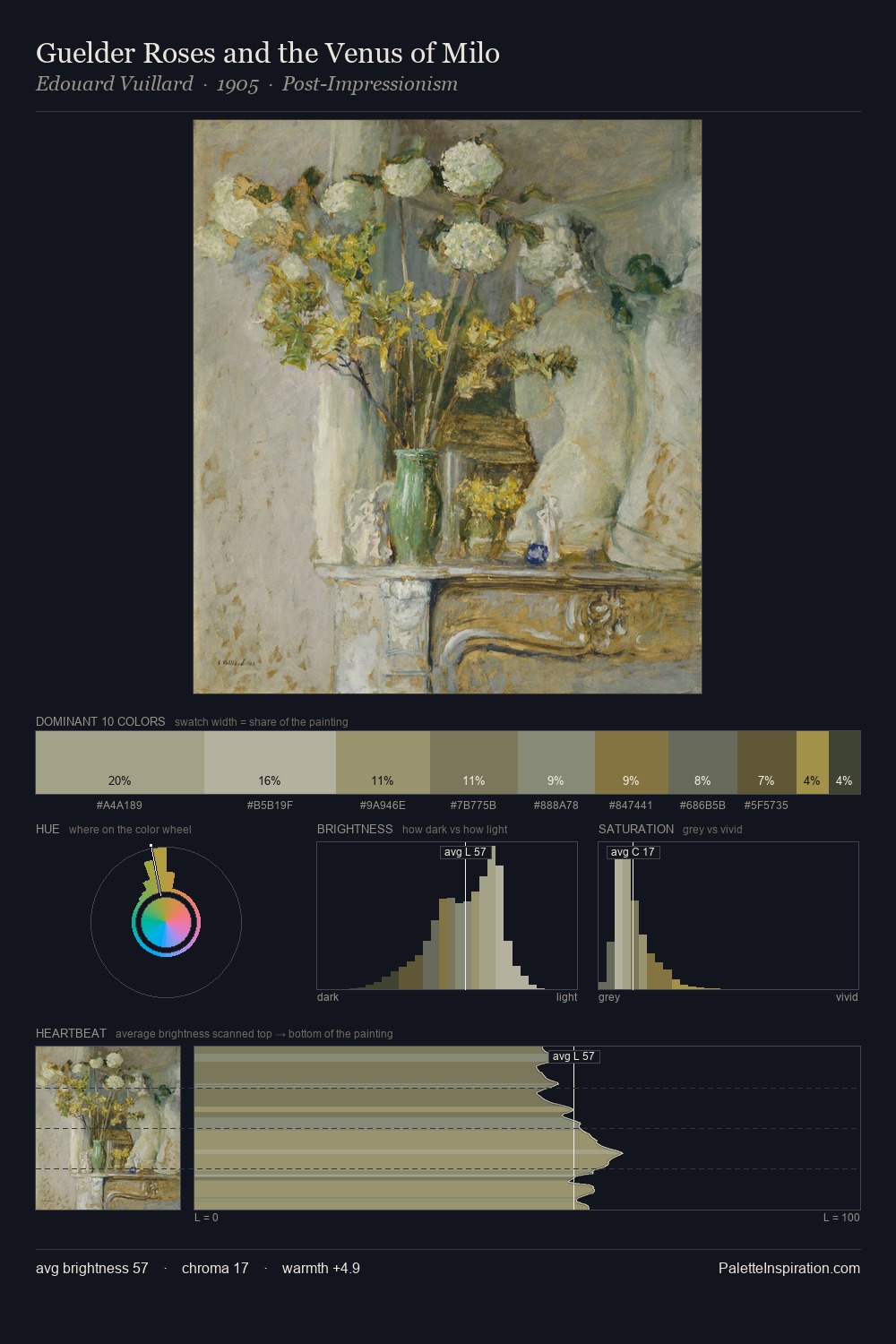Click the 7% dark brown swatch
Viewport: 896px width, 1344px height.
click(766, 762)
